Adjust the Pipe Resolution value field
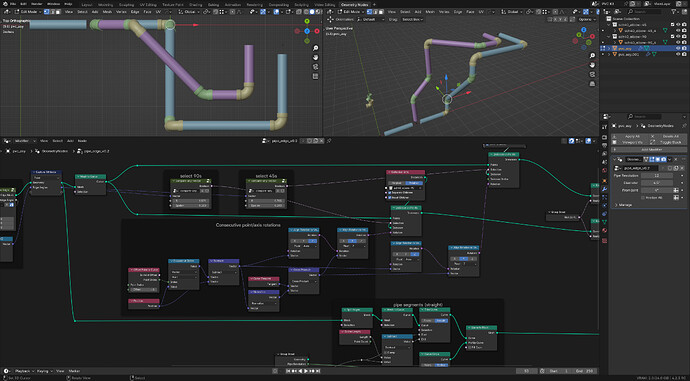 pos(657,176)
